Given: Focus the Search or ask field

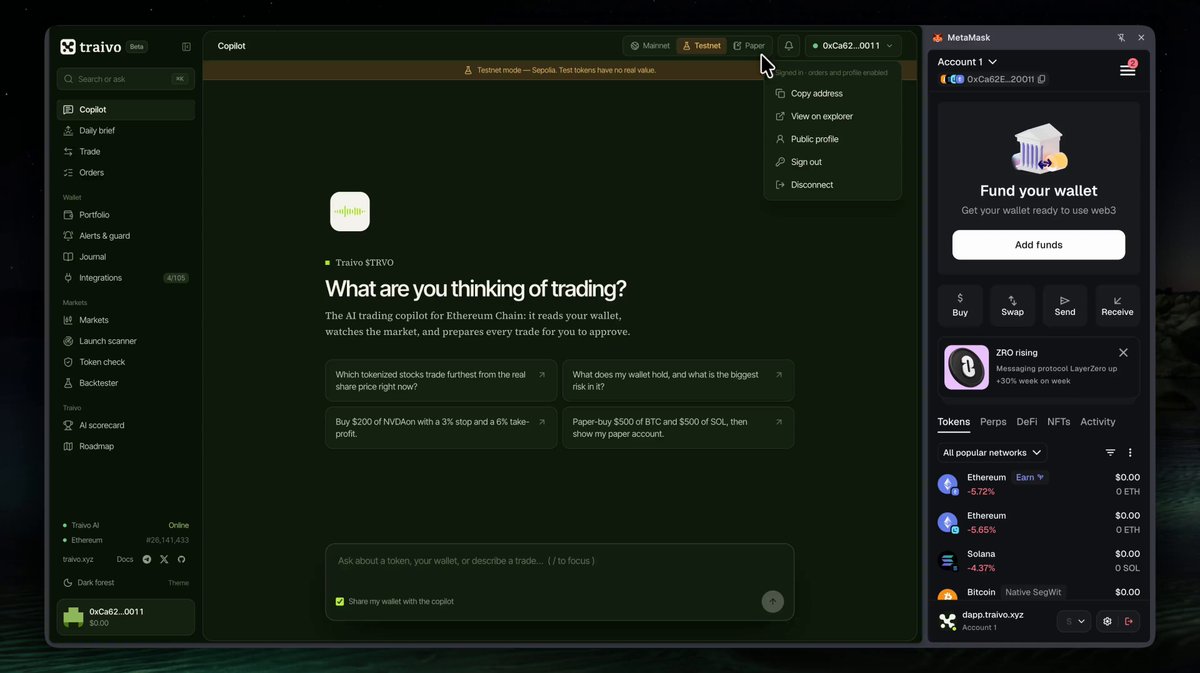Looking at the screenshot, I should coord(126,79).
